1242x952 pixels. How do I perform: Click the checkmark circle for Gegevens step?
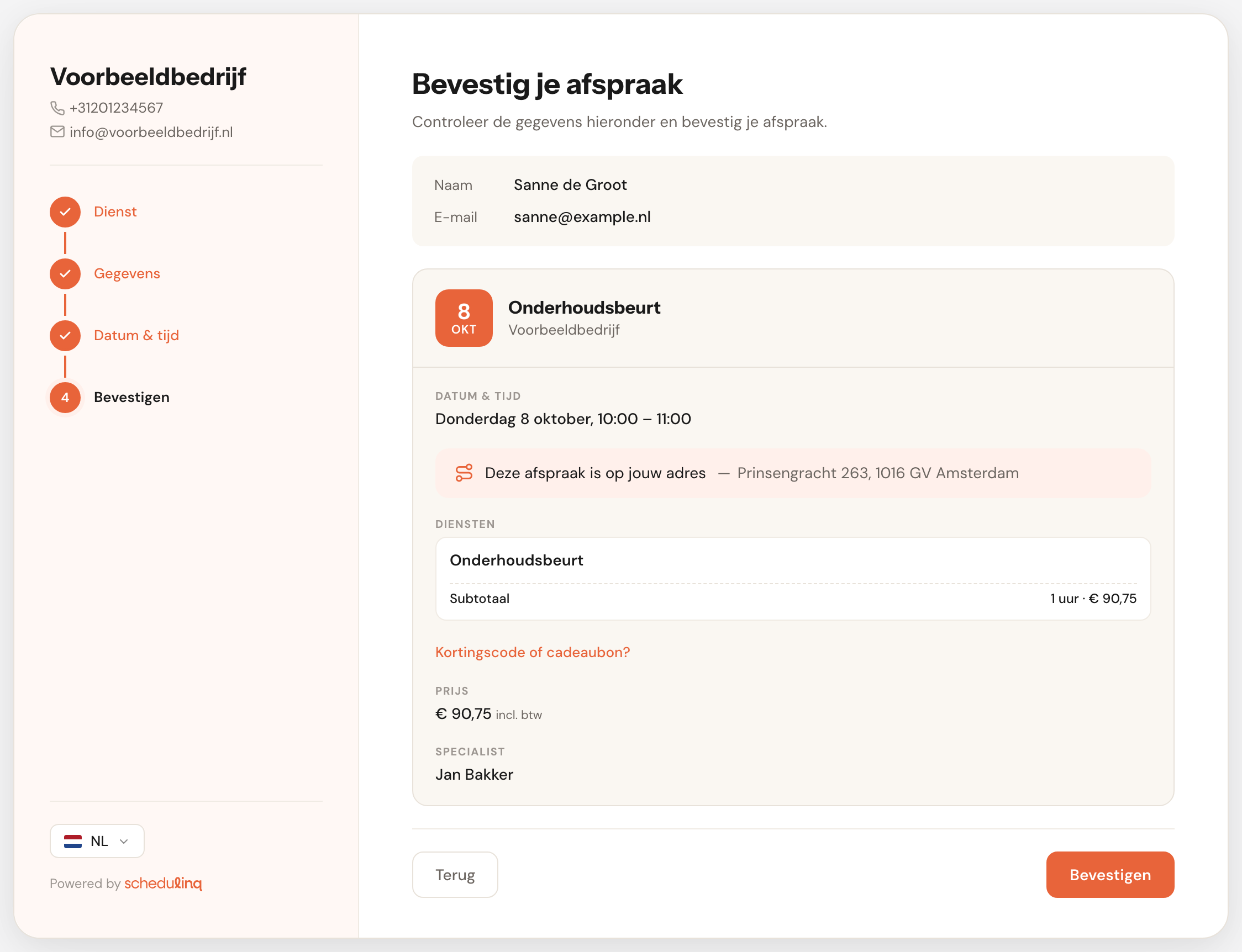65,274
